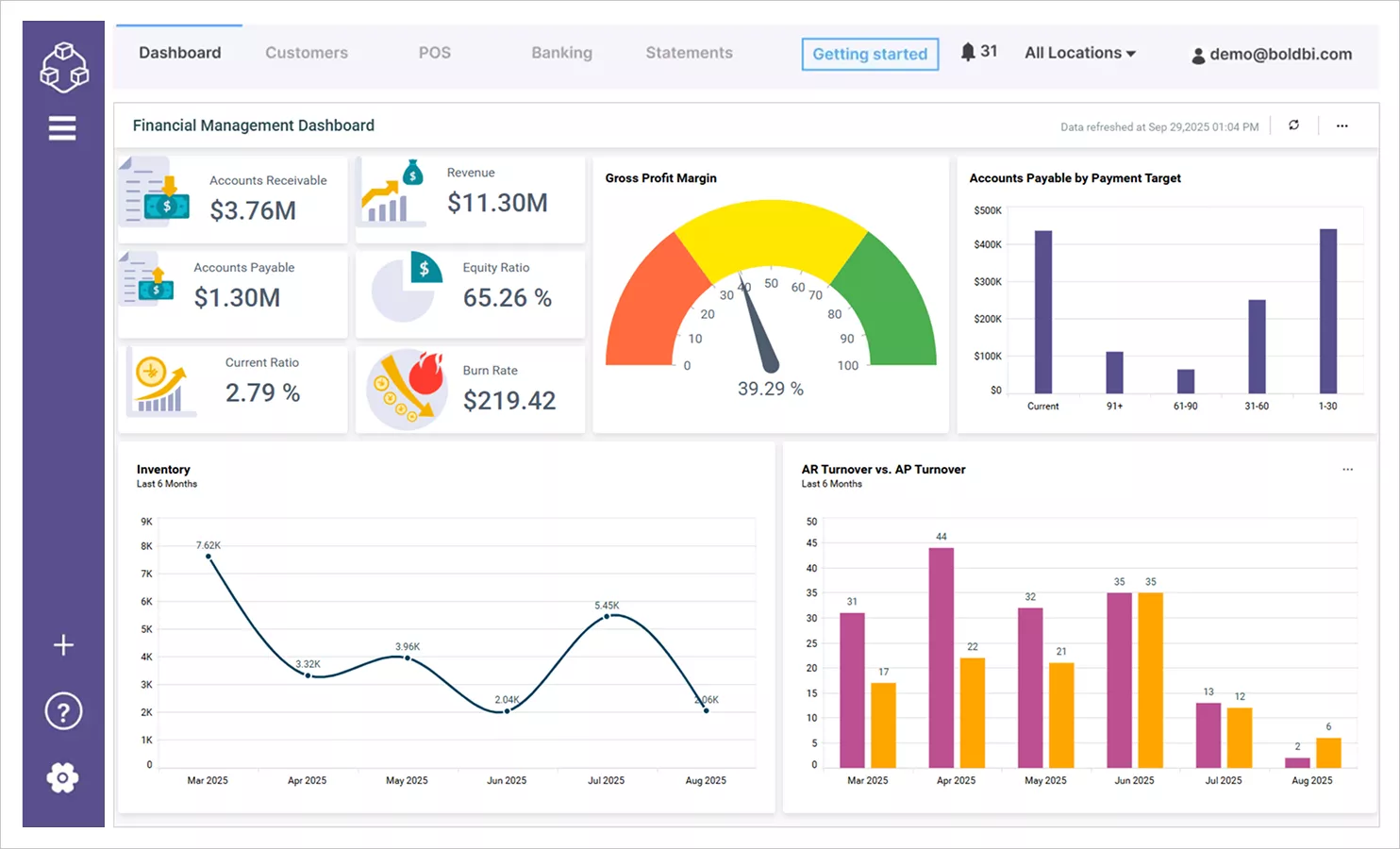Screen dimensions: 1400x849
Task: Click the plus icon to create new dashboard
Action: [x=62, y=645]
